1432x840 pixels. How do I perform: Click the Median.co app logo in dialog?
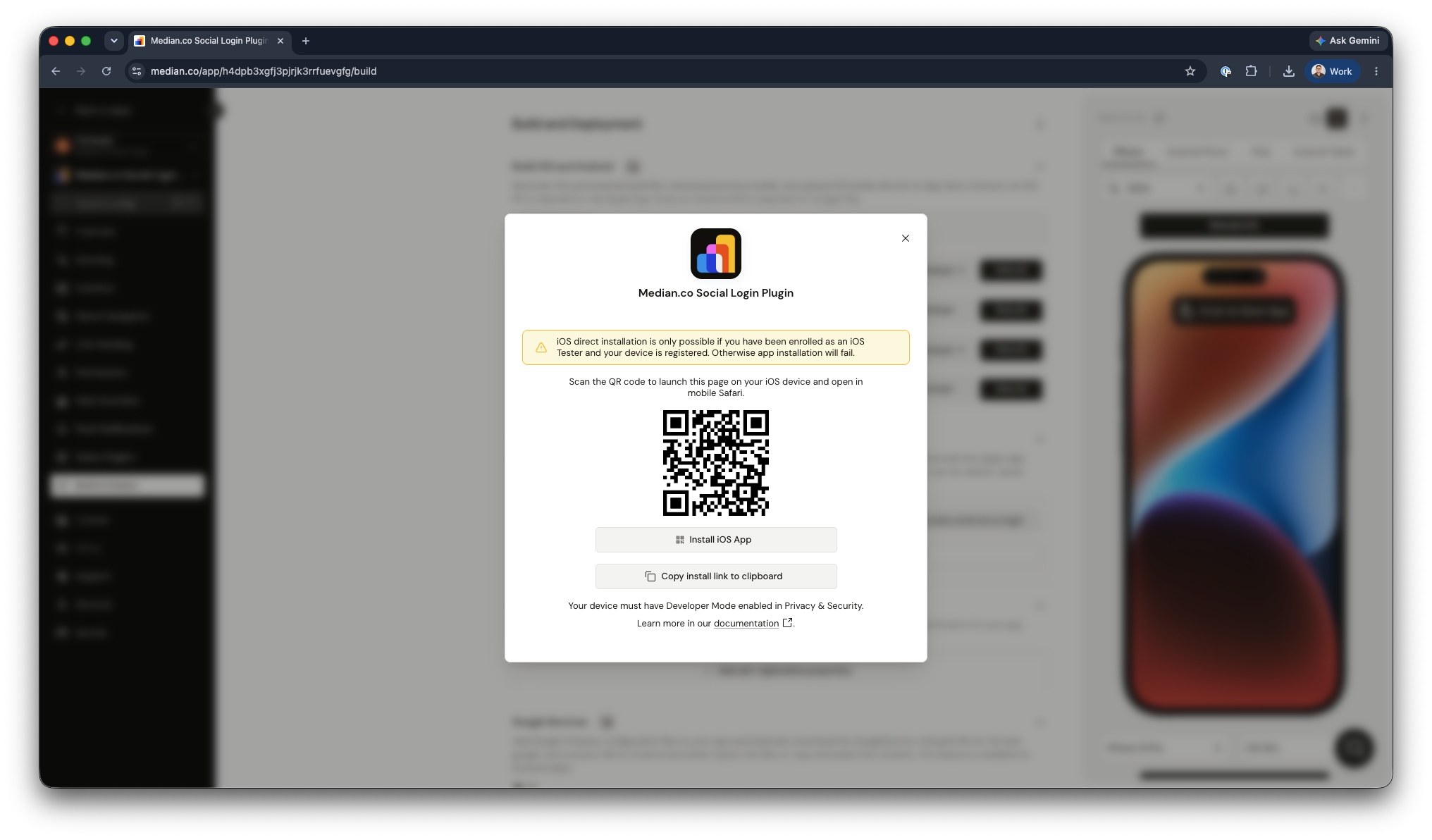pos(716,254)
